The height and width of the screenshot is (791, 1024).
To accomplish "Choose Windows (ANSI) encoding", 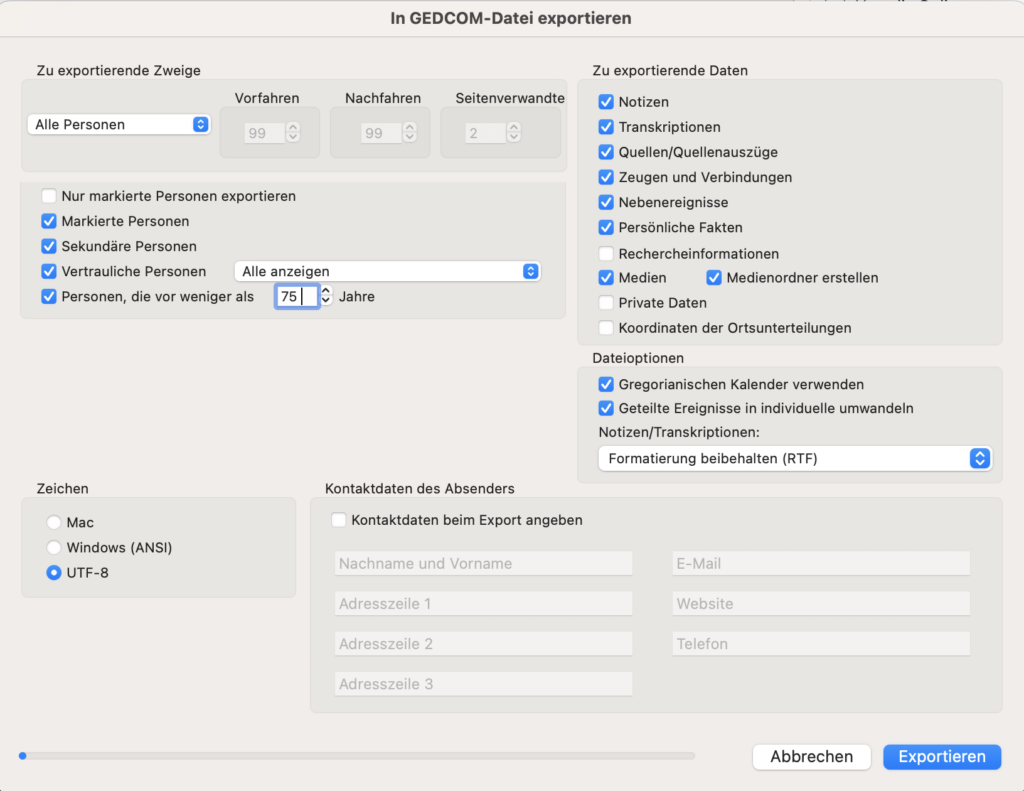I will pos(53,547).
